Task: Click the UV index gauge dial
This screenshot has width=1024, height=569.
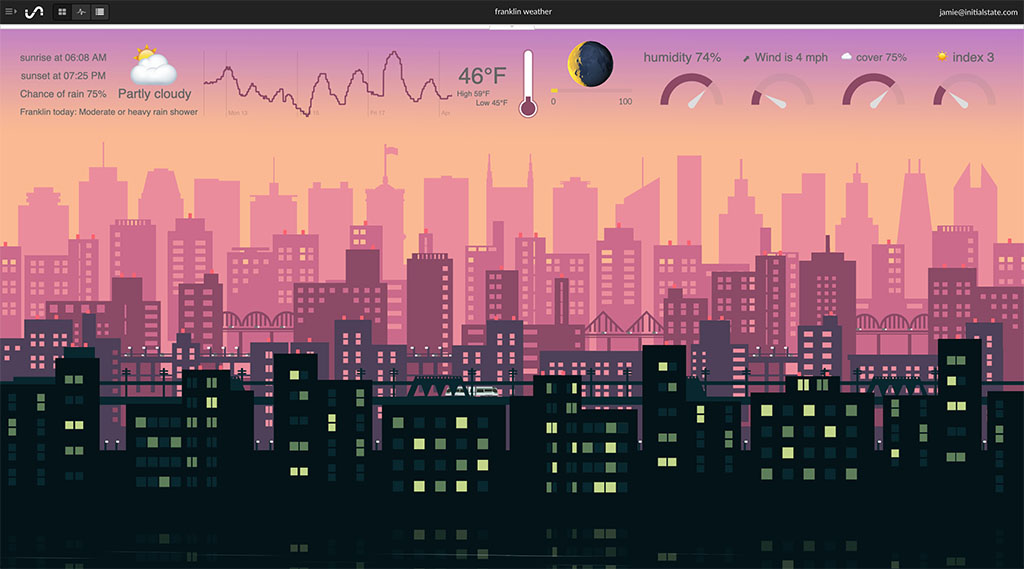Action: (965, 90)
